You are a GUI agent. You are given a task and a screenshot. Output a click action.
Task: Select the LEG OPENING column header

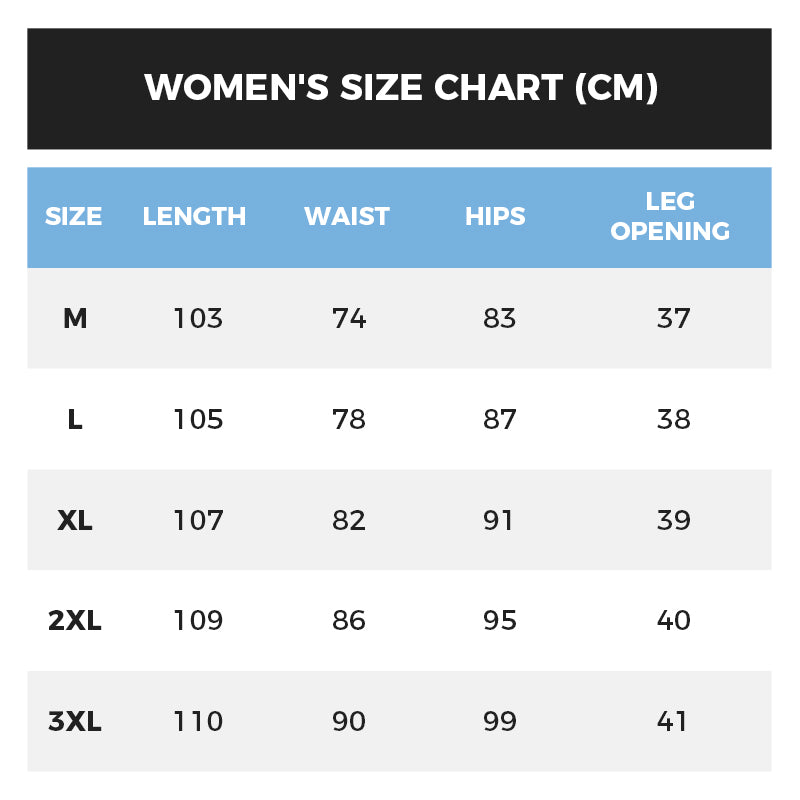670,216
